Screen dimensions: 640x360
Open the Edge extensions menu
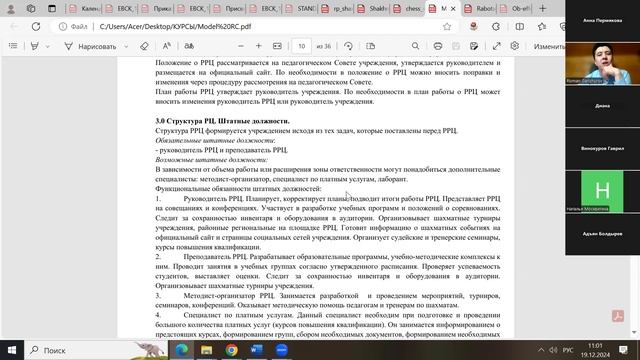(x=496, y=27)
